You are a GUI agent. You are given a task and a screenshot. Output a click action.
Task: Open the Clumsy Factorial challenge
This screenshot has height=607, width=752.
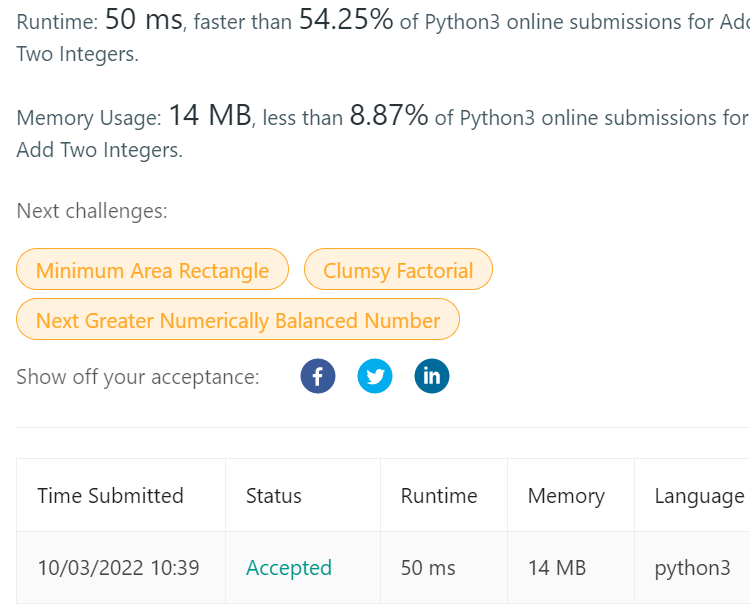(398, 270)
